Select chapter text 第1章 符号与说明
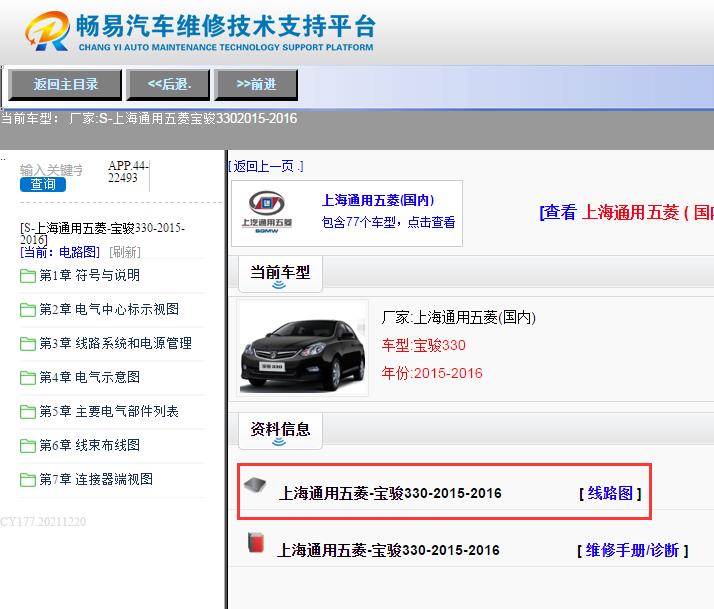 89,275
